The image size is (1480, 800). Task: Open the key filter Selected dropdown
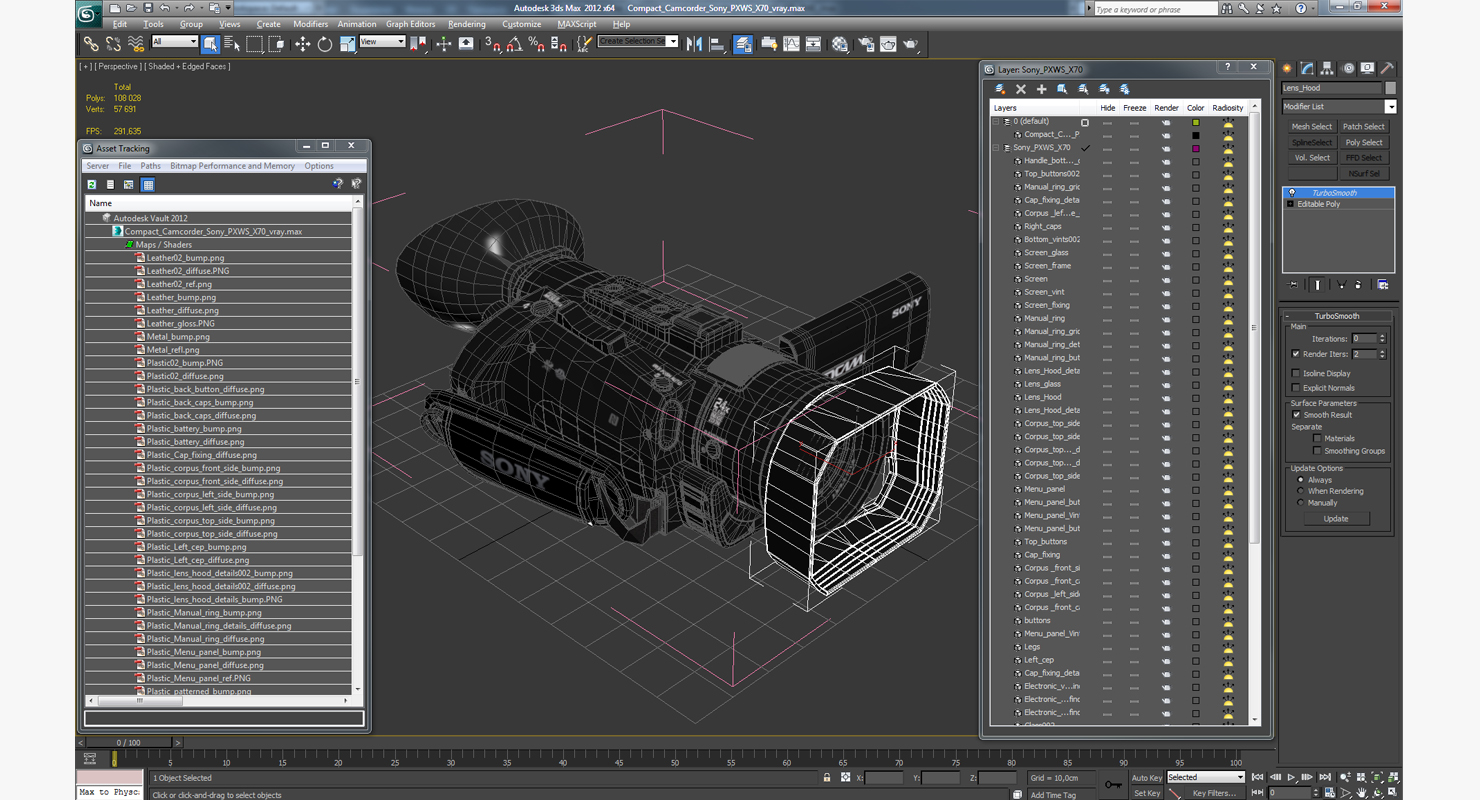[x=1205, y=777]
